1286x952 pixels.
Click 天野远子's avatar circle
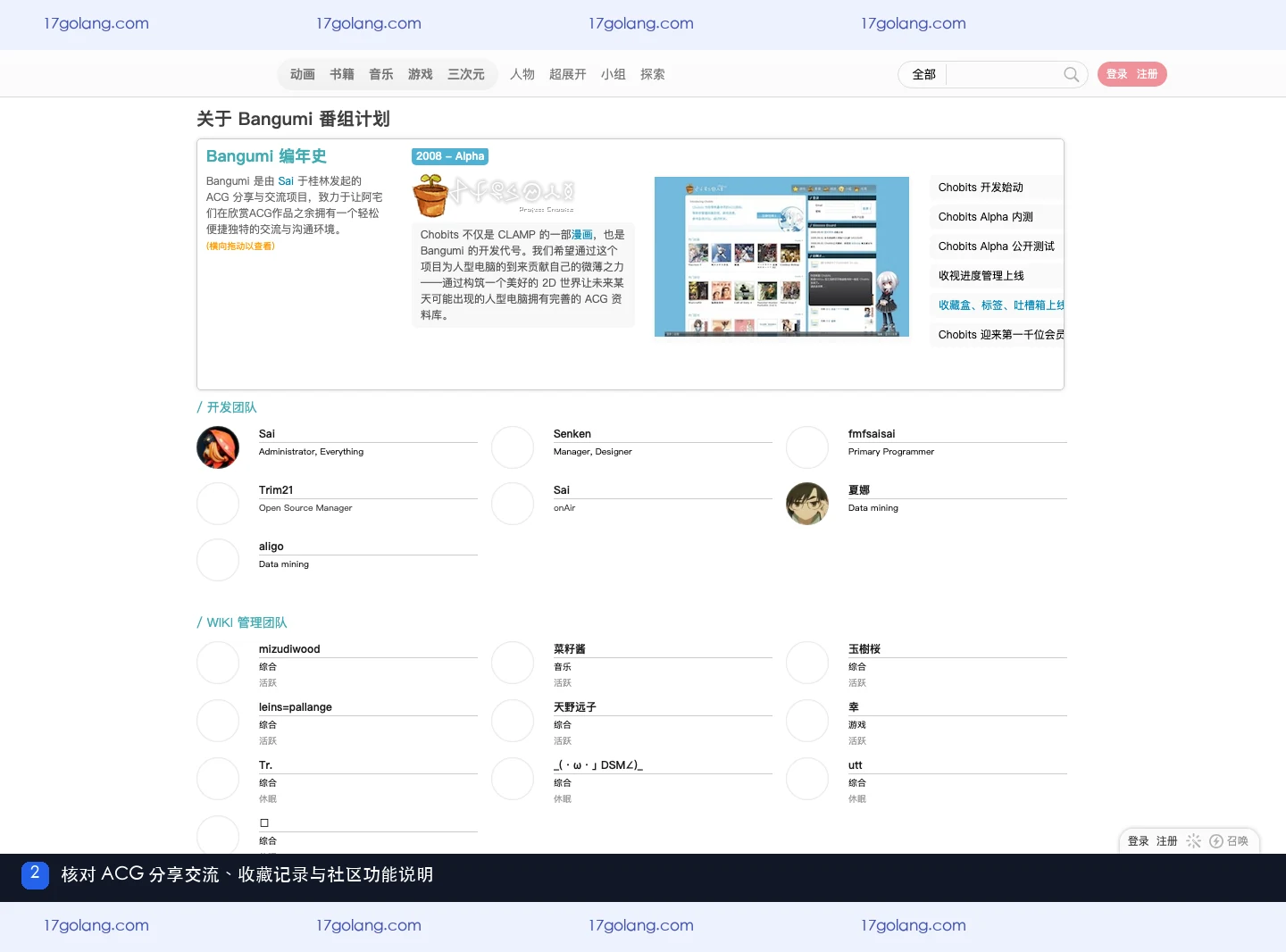(513, 721)
